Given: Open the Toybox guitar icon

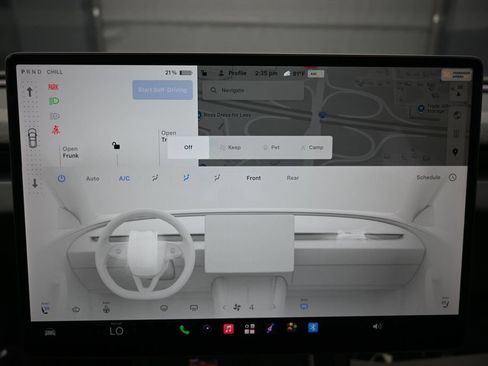Looking at the screenshot, I should click(x=270, y=328).
